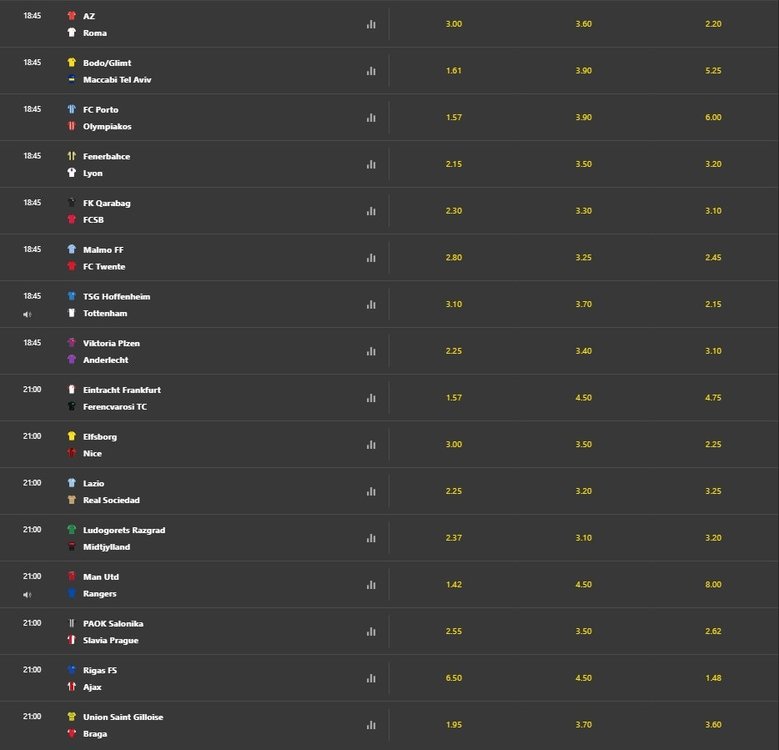The height and width of the screenshot is (750, 779).
Task: View stats chart for Rigas FS vs Ajax
Action: [371, 678]
